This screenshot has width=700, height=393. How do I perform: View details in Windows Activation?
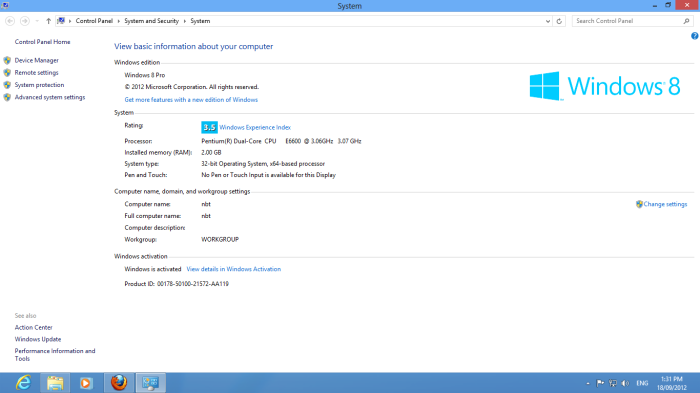(x=233, y=269)
